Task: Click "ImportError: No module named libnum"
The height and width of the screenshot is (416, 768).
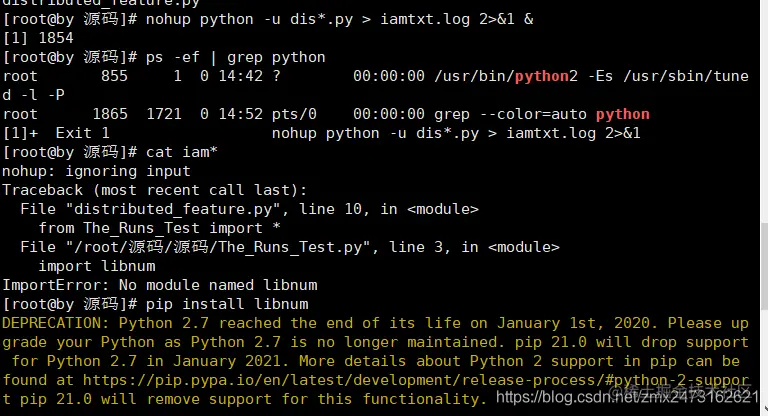Action: 160,286
